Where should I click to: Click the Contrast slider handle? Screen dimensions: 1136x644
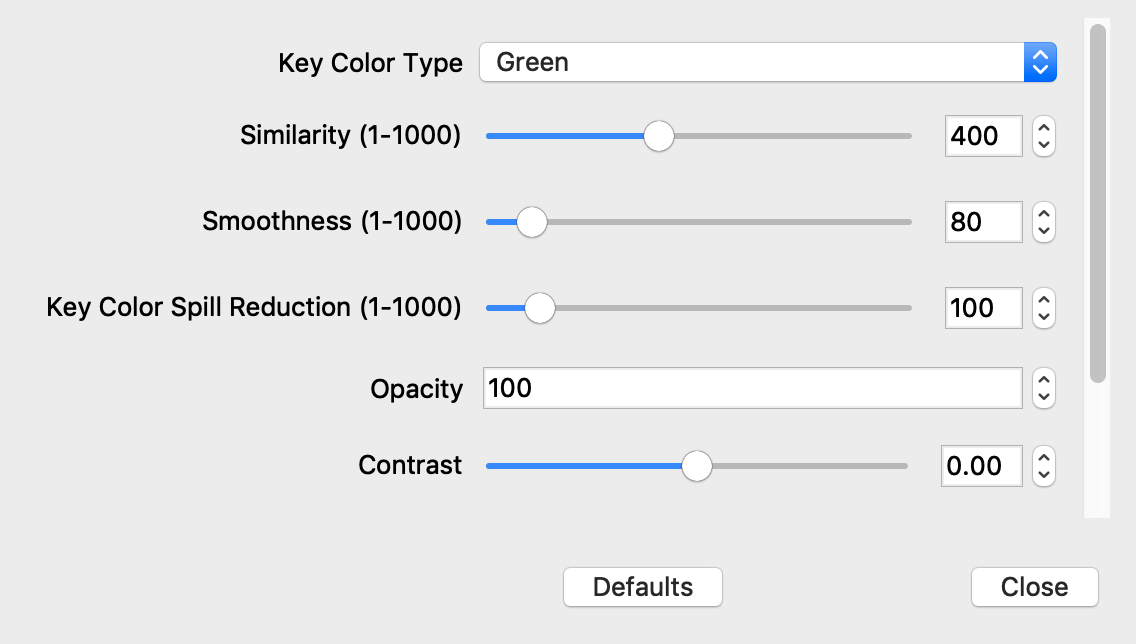[696, 466]
